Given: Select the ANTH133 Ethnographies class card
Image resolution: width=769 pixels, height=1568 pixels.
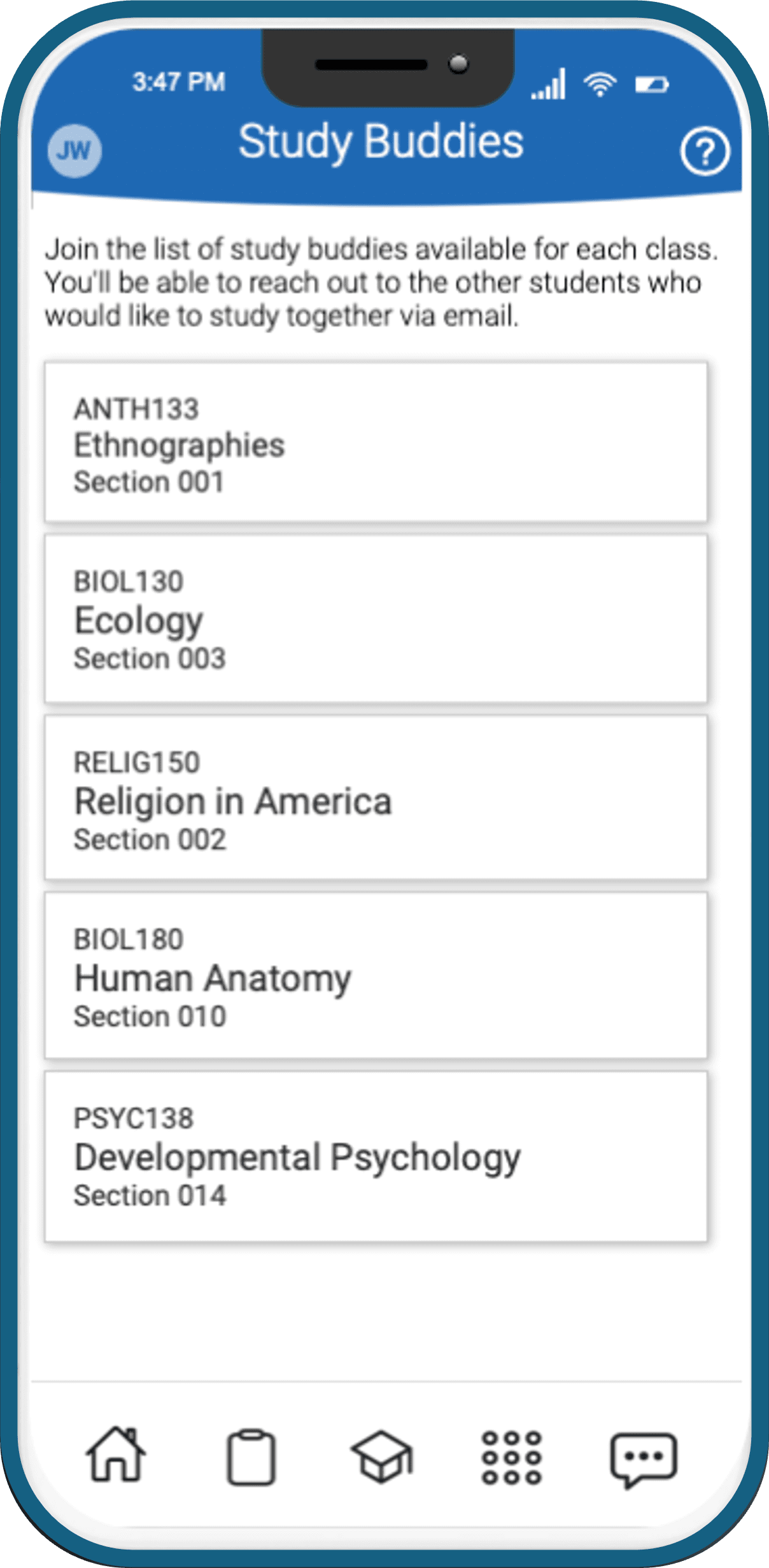Looking at the screenshot, I should pos(376,442).
